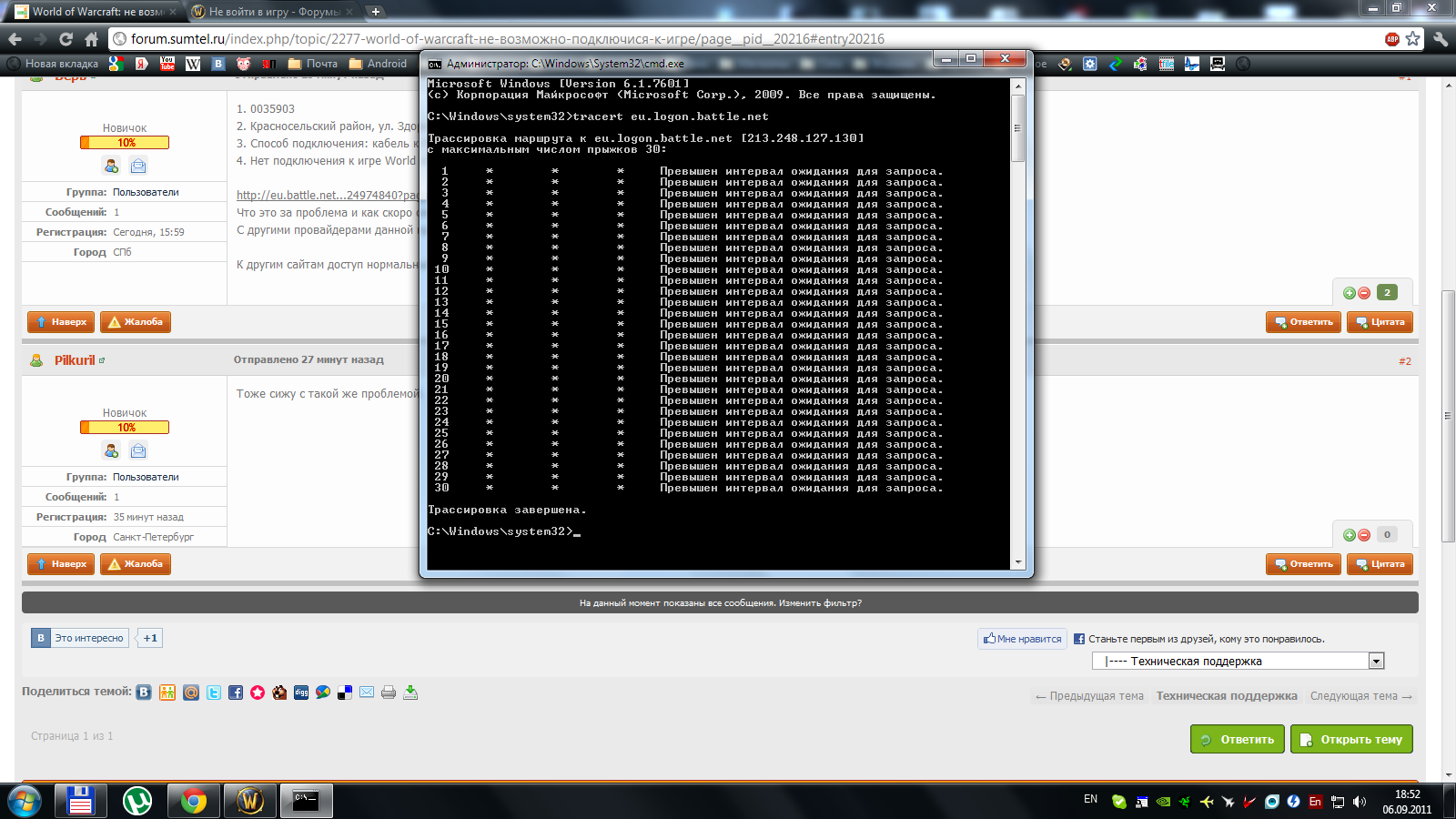
Task: Open the Chrome wrench menu
Action: coord(1440,39)
